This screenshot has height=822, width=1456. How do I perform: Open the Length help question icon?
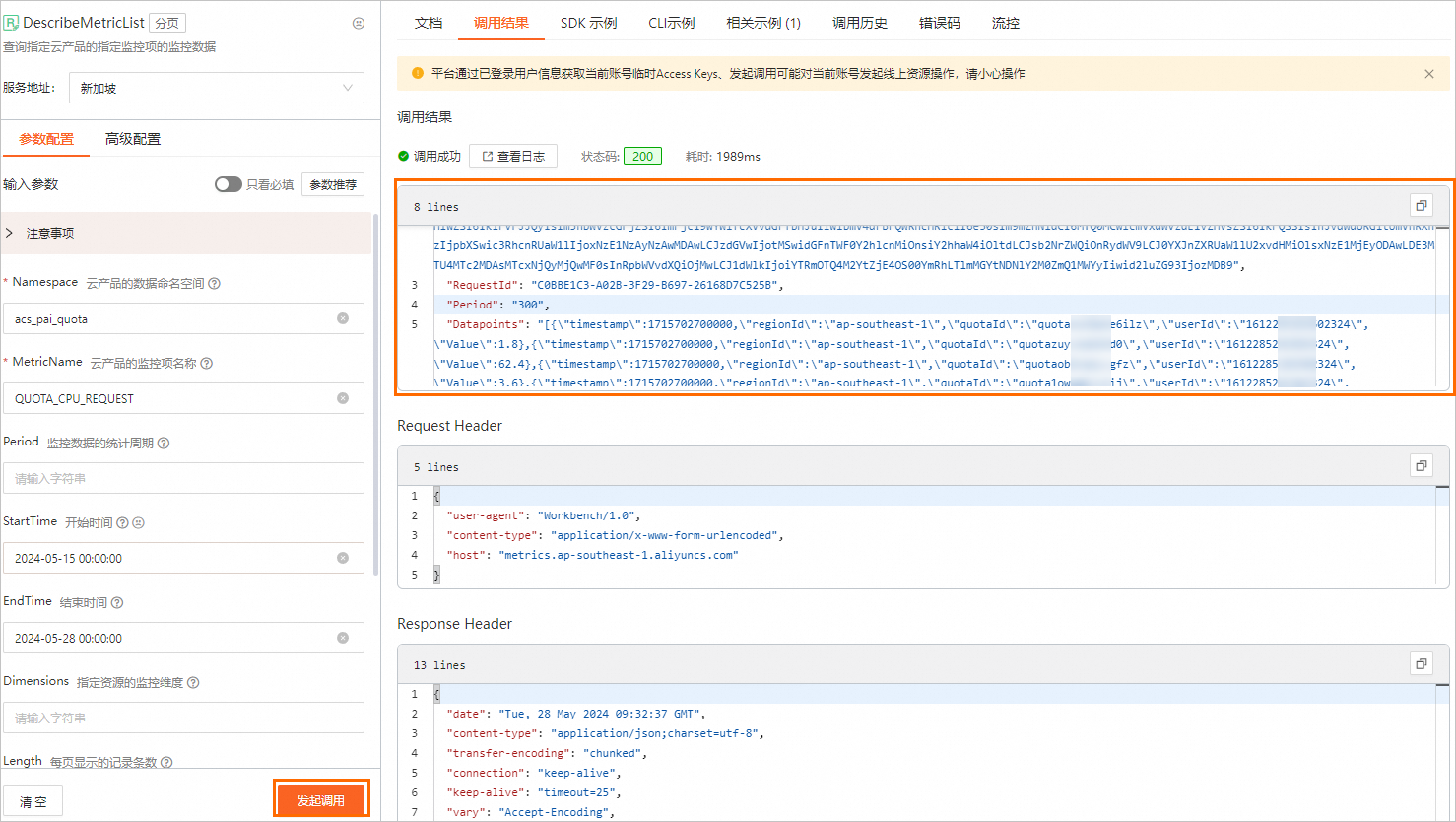pyautogui.click(x=166, y=762)
